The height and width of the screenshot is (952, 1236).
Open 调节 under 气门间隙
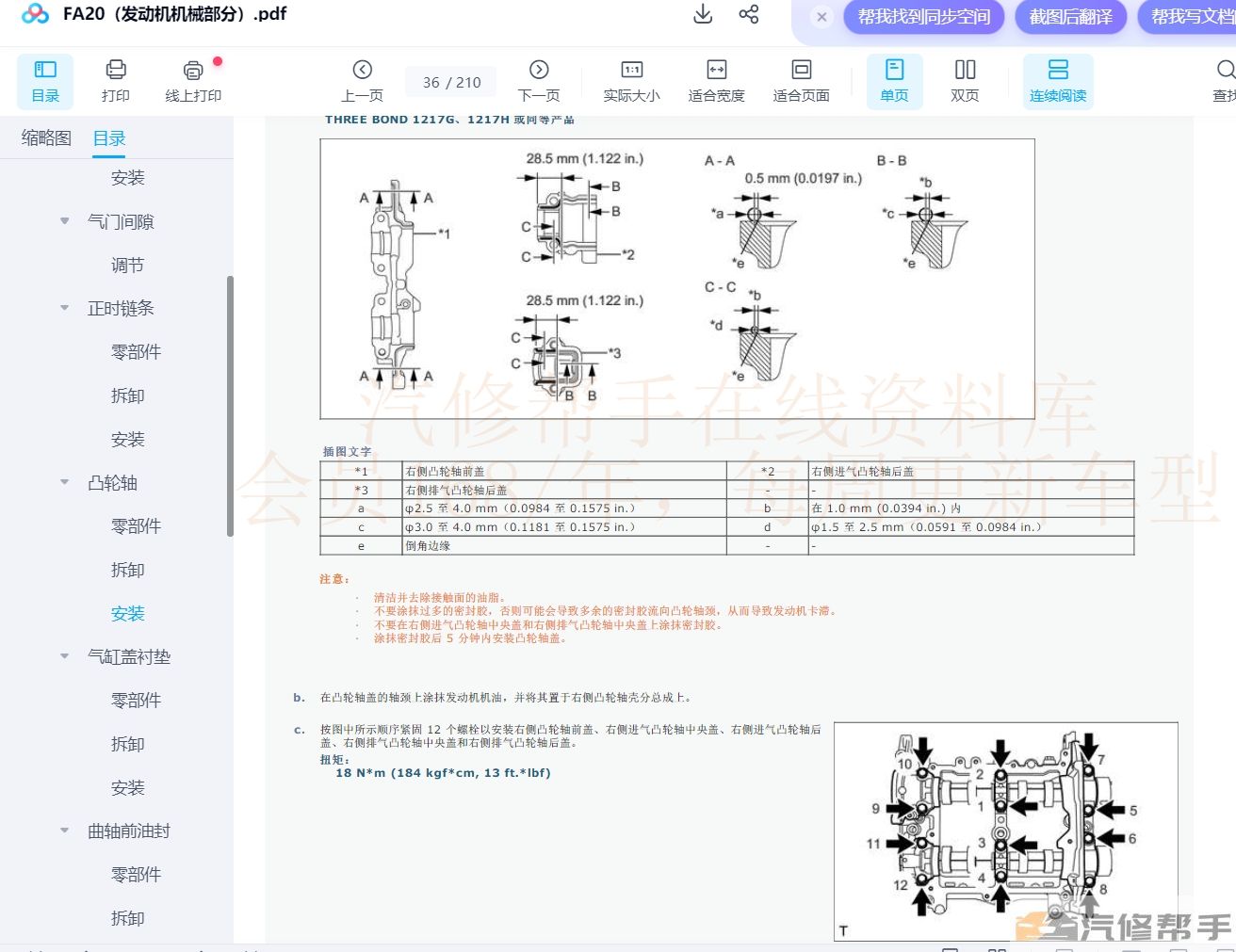127,265
